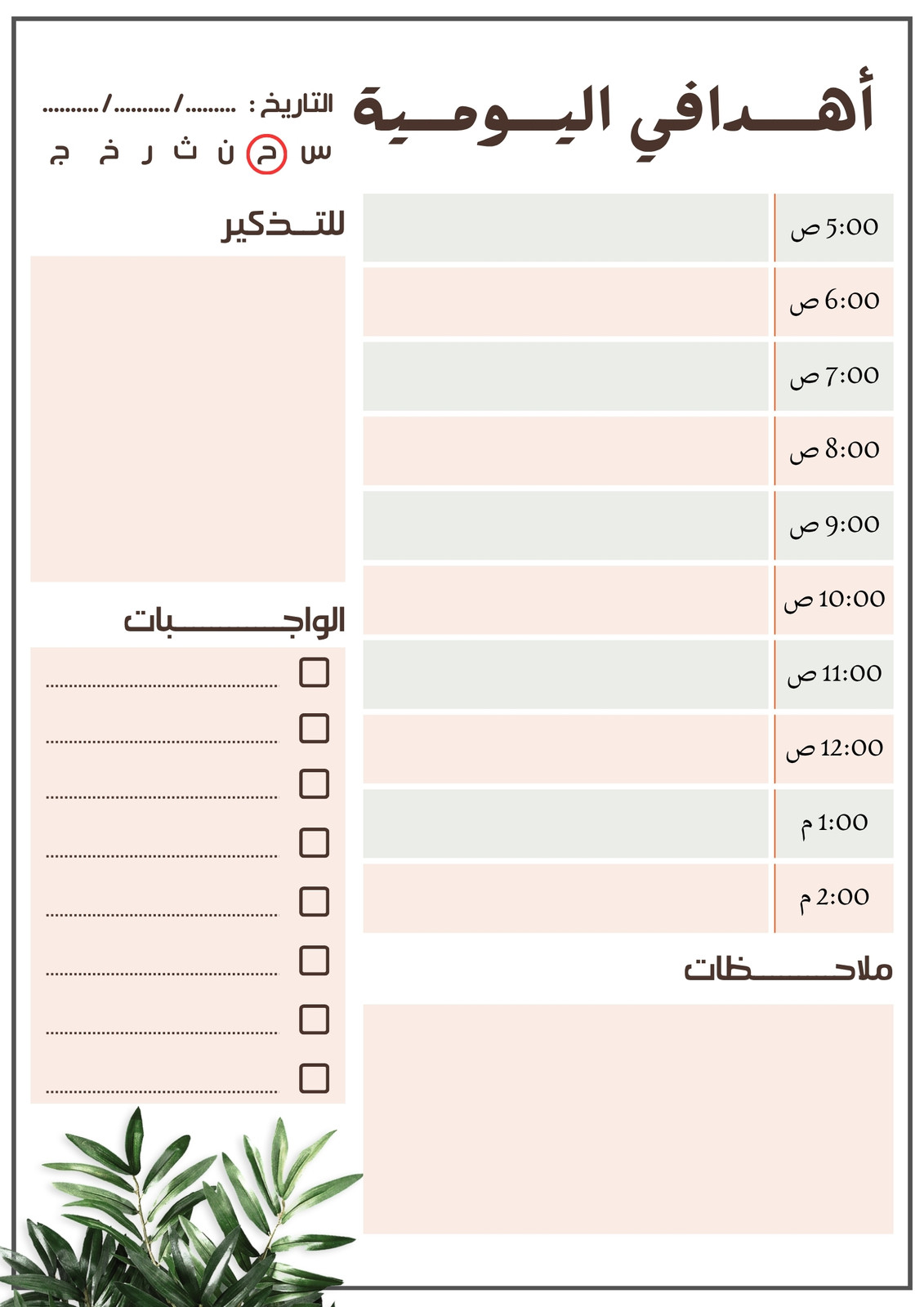Image resolution: width=924 pixels, height=1307 pixels.
Task: Select the day letter ن
Action: [225, 152]
